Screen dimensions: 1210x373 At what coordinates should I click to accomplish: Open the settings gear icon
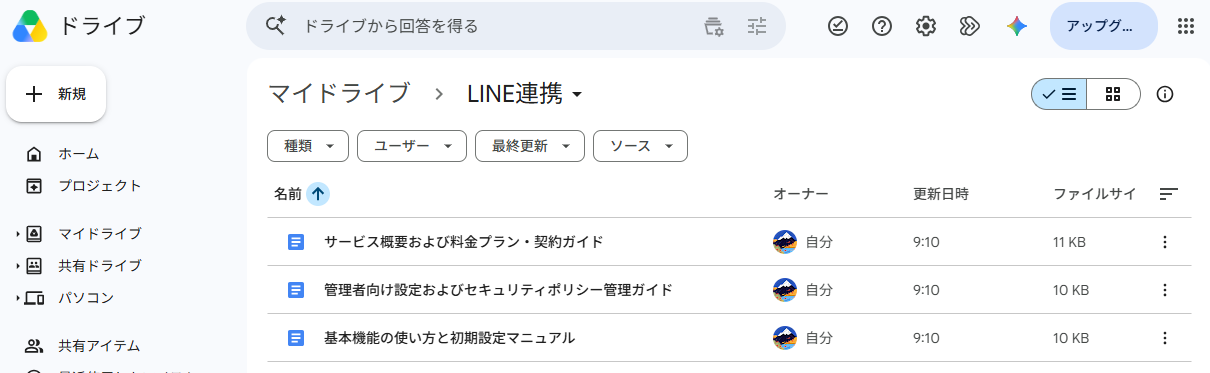coord(926,27)
